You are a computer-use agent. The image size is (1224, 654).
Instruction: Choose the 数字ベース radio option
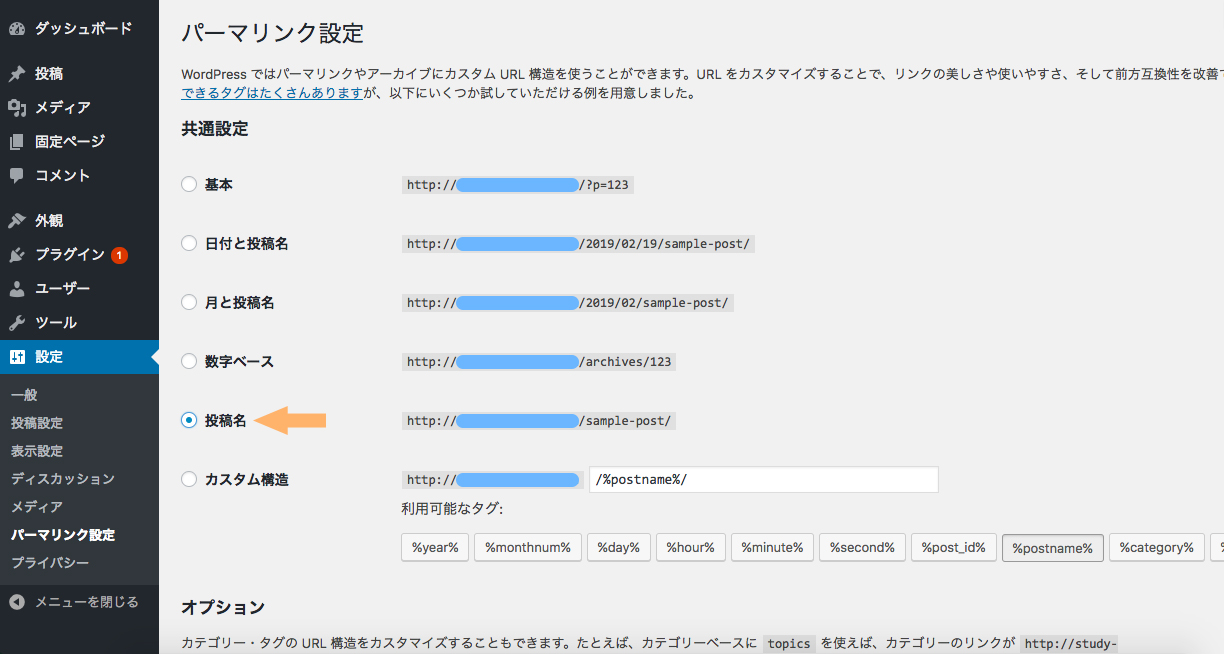[x=189, y=362]
